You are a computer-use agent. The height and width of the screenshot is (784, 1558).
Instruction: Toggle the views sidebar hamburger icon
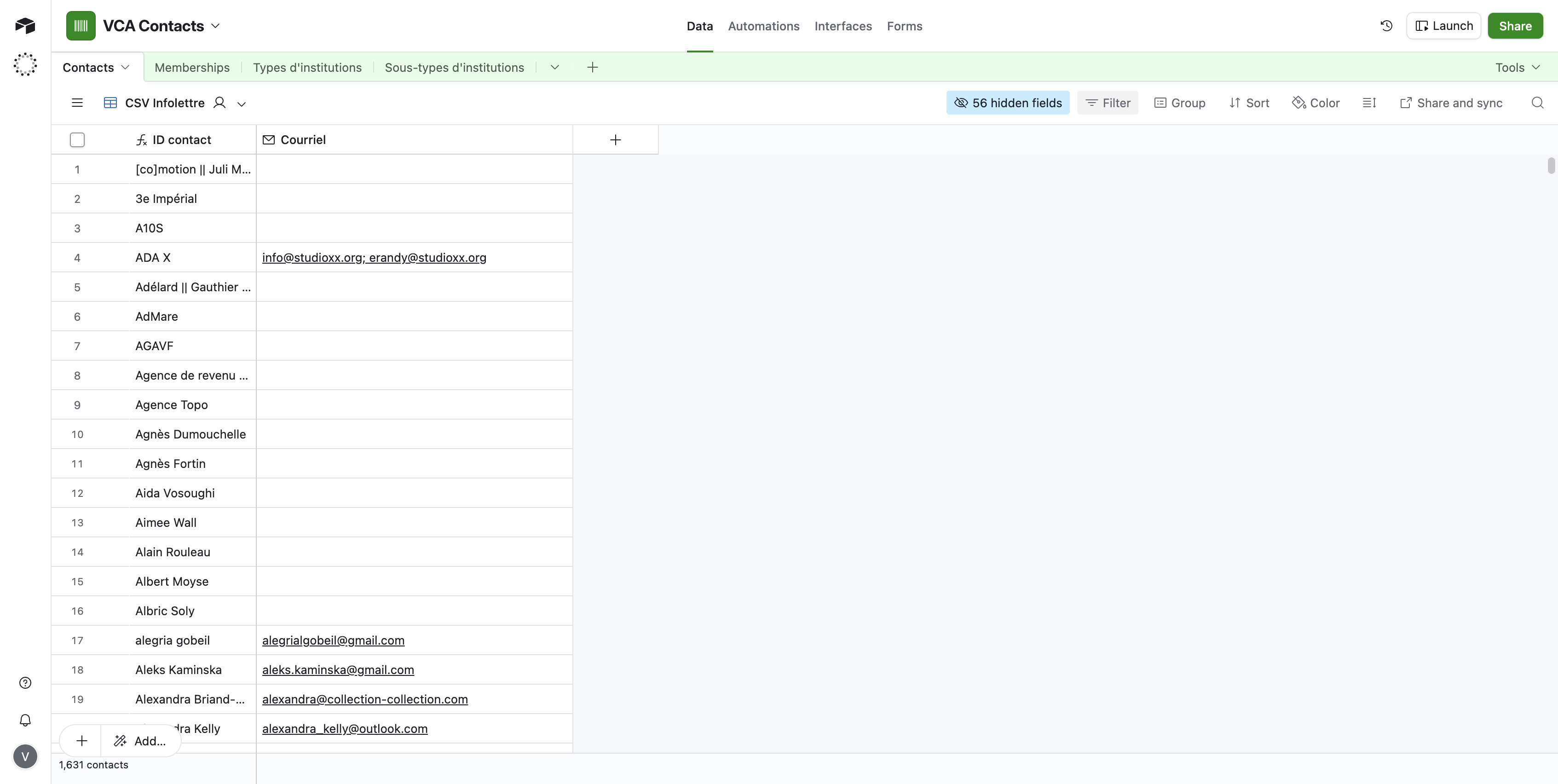[77, 103]
